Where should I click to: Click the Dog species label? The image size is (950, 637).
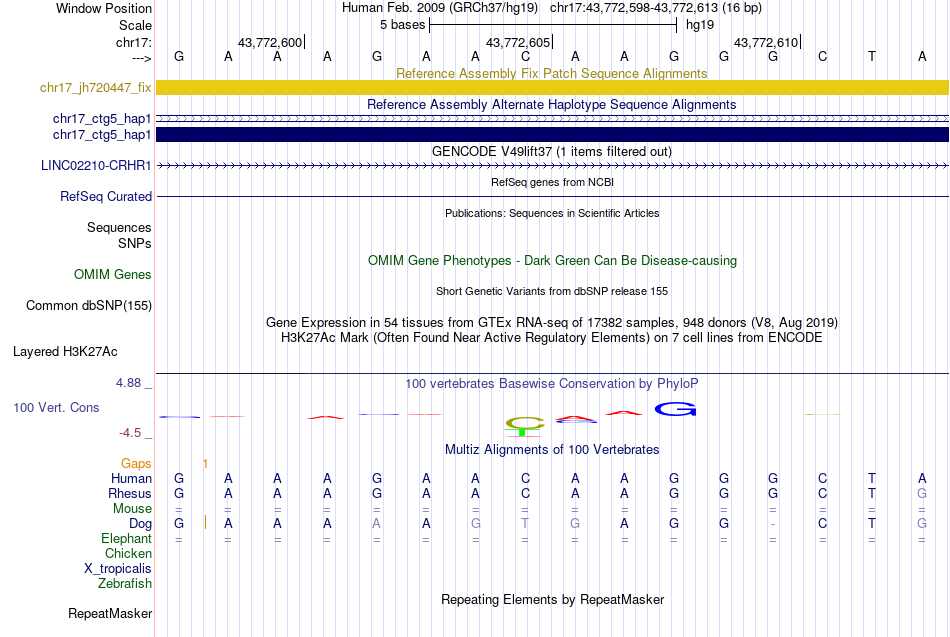[140, 524]
